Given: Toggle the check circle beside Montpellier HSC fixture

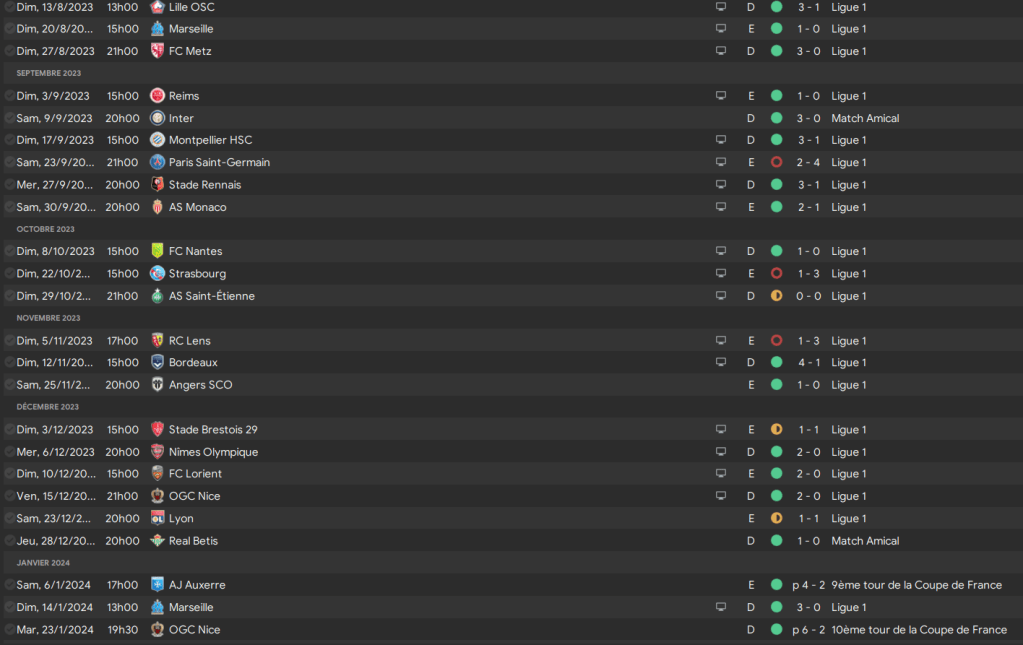Looking at the screenshot, I should pyautogui.click(x=9, y=140).
